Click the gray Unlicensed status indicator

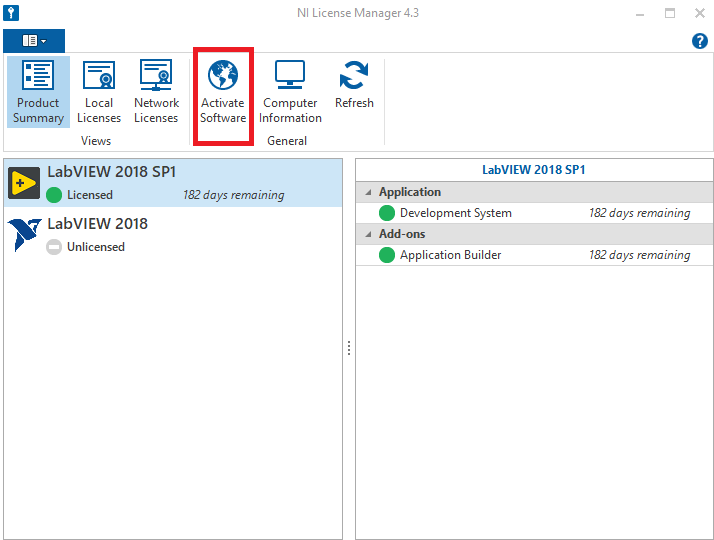[54, 247]
